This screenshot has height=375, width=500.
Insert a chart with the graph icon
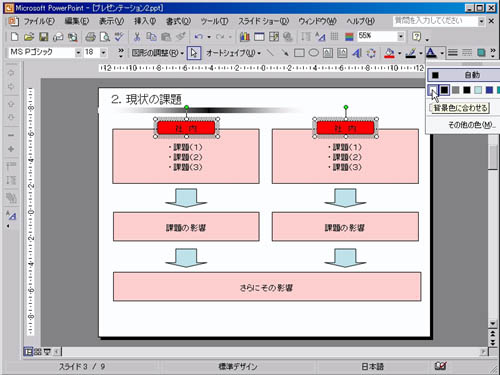245,37
